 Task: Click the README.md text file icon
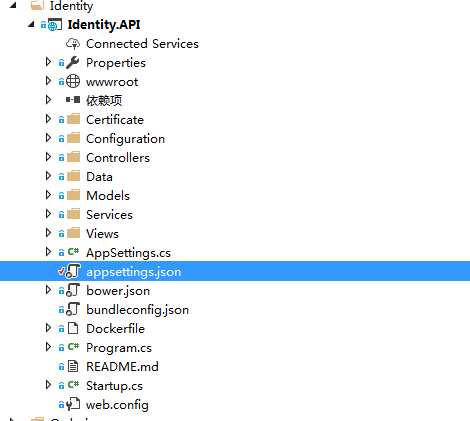73,367
